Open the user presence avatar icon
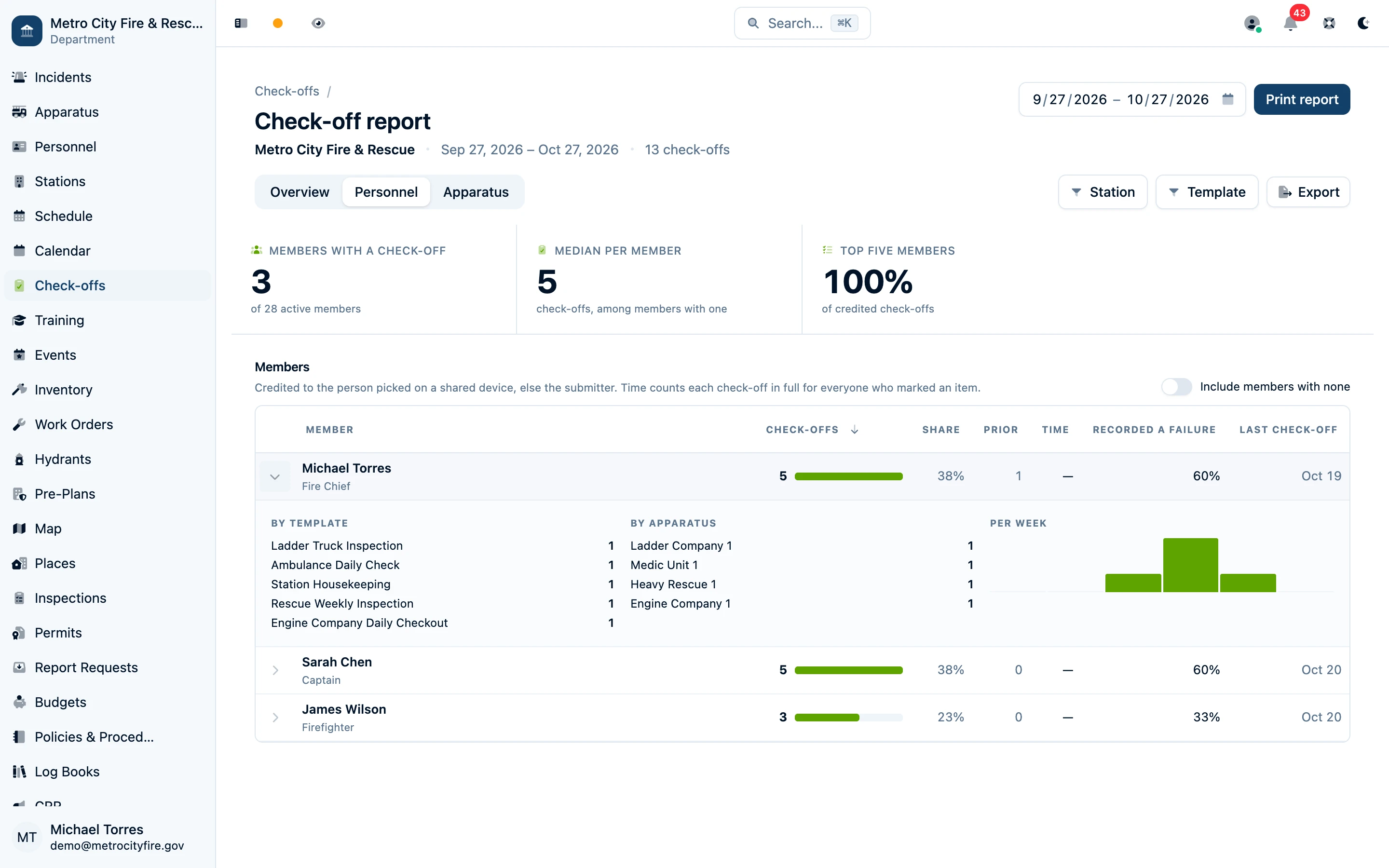Viewport: 1389px width, 868px height. pos(1253,23)
